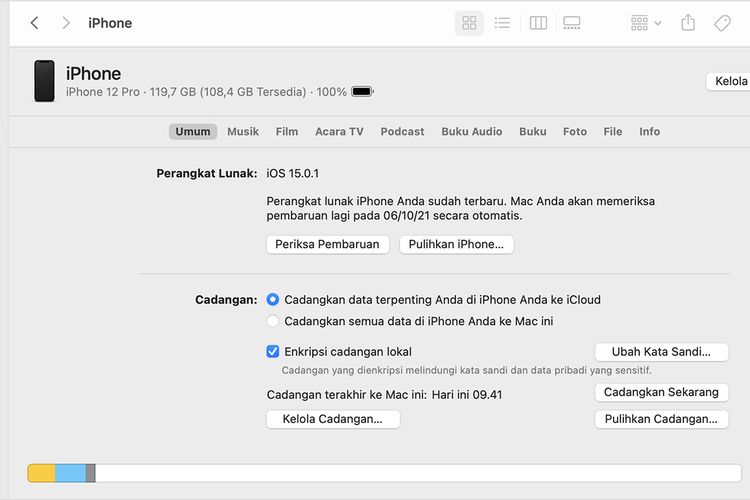Click the 'Hari ini 09.41' backup time

467,395
